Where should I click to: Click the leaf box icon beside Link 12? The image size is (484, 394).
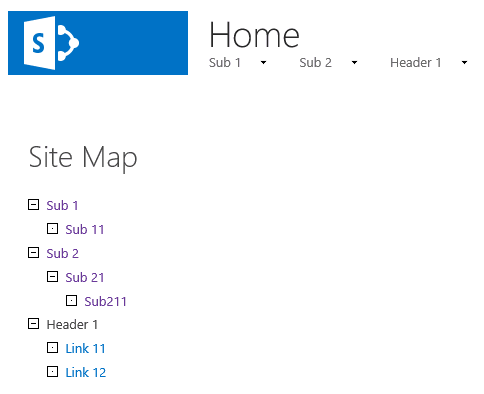52,372
